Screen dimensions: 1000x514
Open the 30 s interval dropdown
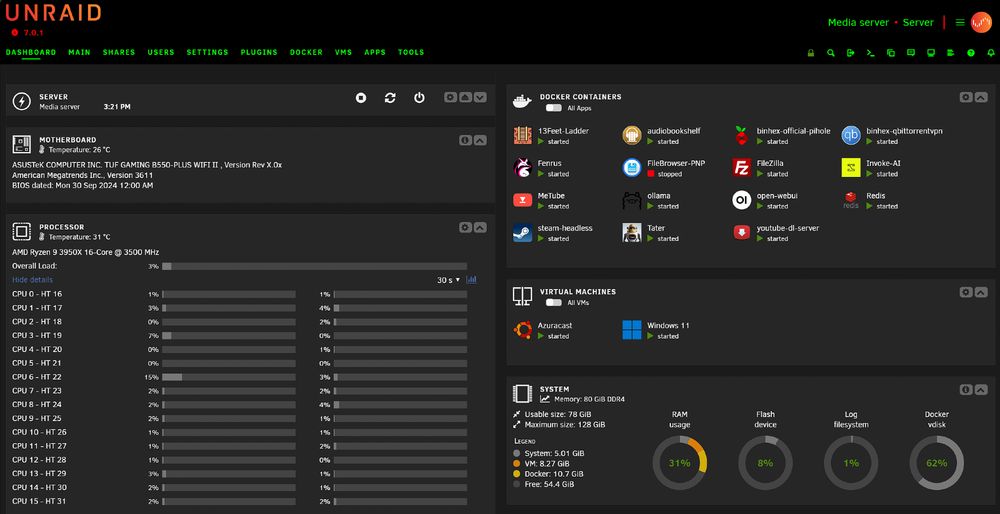(x=448, y=280)
